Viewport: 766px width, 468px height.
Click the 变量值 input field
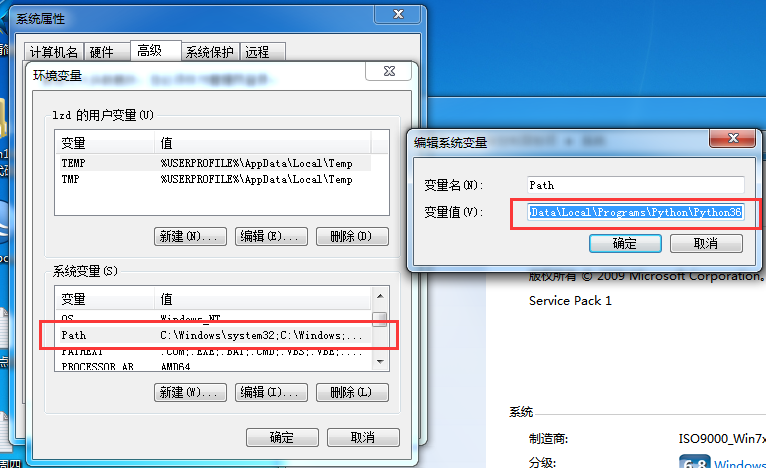[x=636, y=212]
